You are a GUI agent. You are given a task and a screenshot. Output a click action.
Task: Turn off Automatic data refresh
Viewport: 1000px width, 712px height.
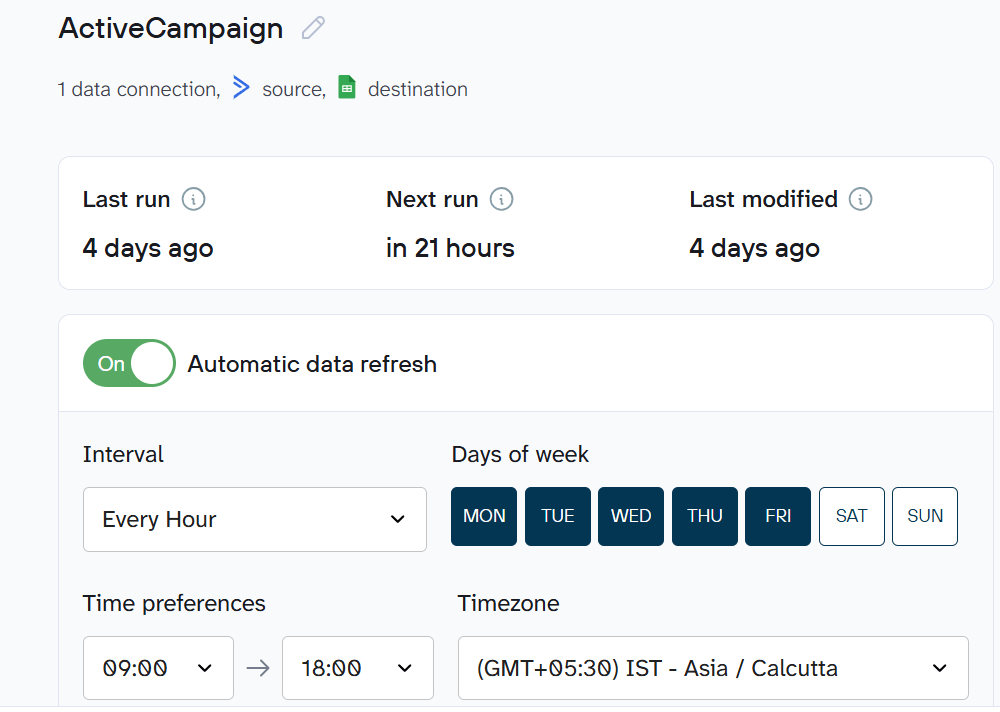pos(128,363)
